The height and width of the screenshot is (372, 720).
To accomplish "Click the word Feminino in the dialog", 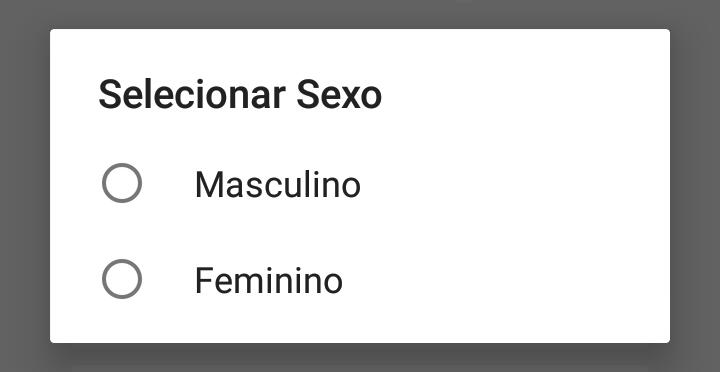I will pos(269,281).
